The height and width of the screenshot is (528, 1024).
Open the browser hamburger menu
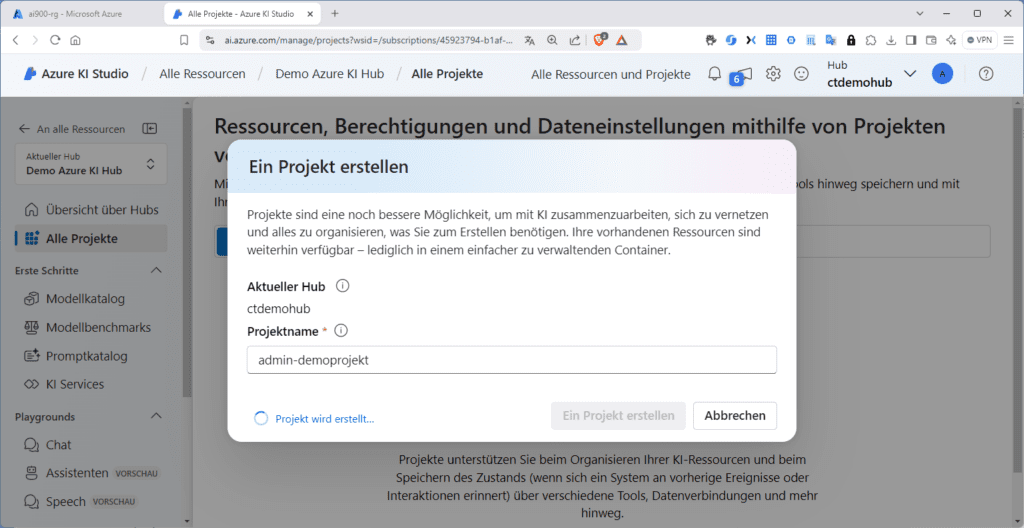tap(1009, 40)
